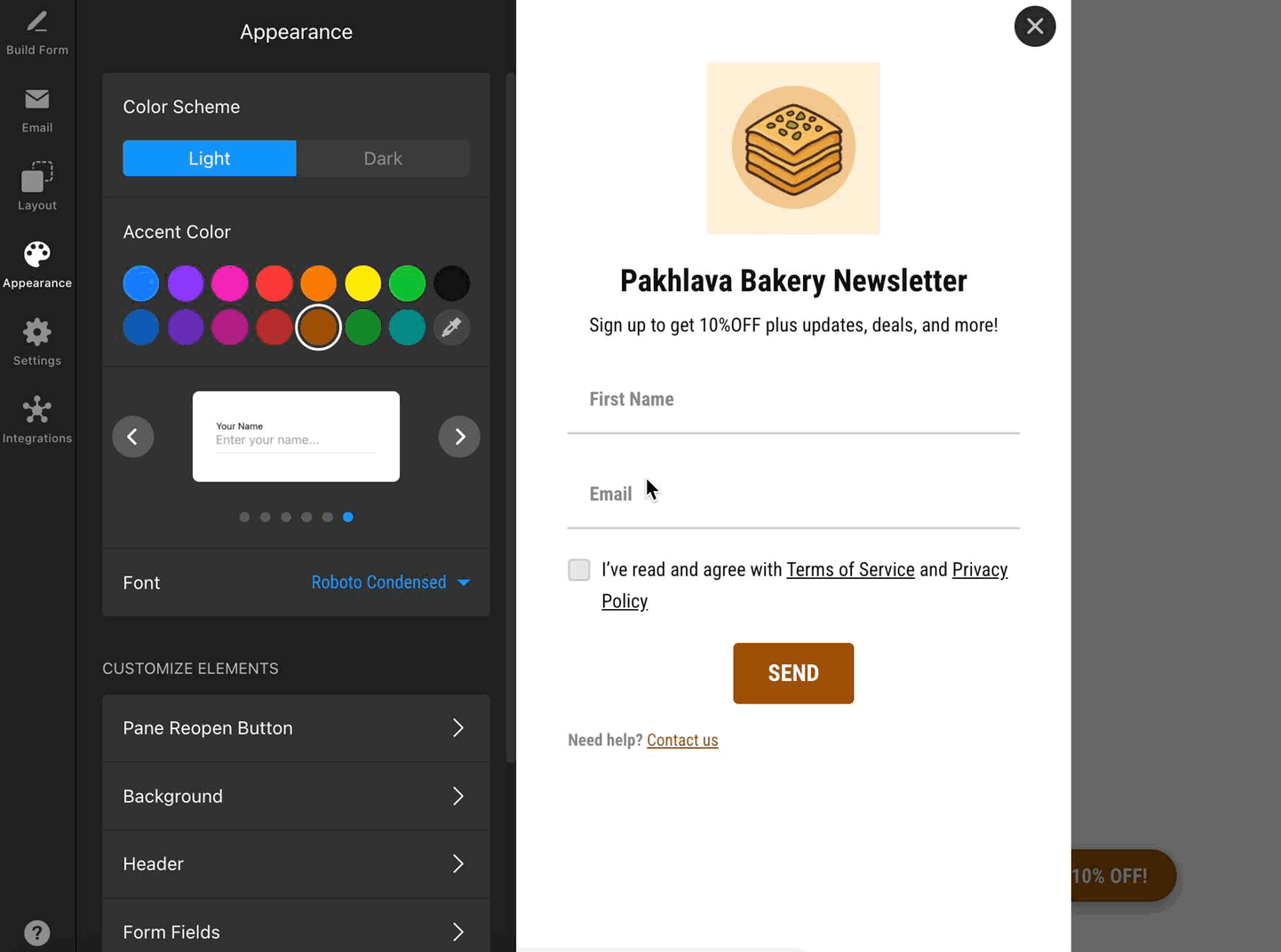Click into the First Name field
Screen dimensions: 1281x952
[x=793, y=401]
